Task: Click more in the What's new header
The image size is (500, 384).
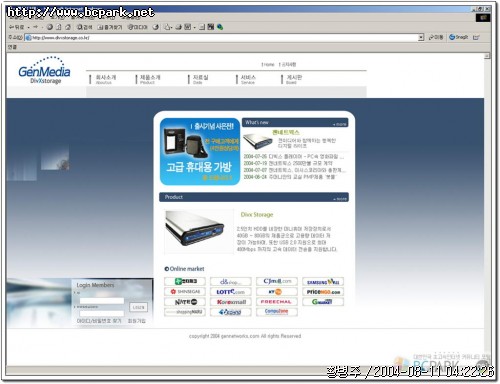Action: tap(340, 124)
